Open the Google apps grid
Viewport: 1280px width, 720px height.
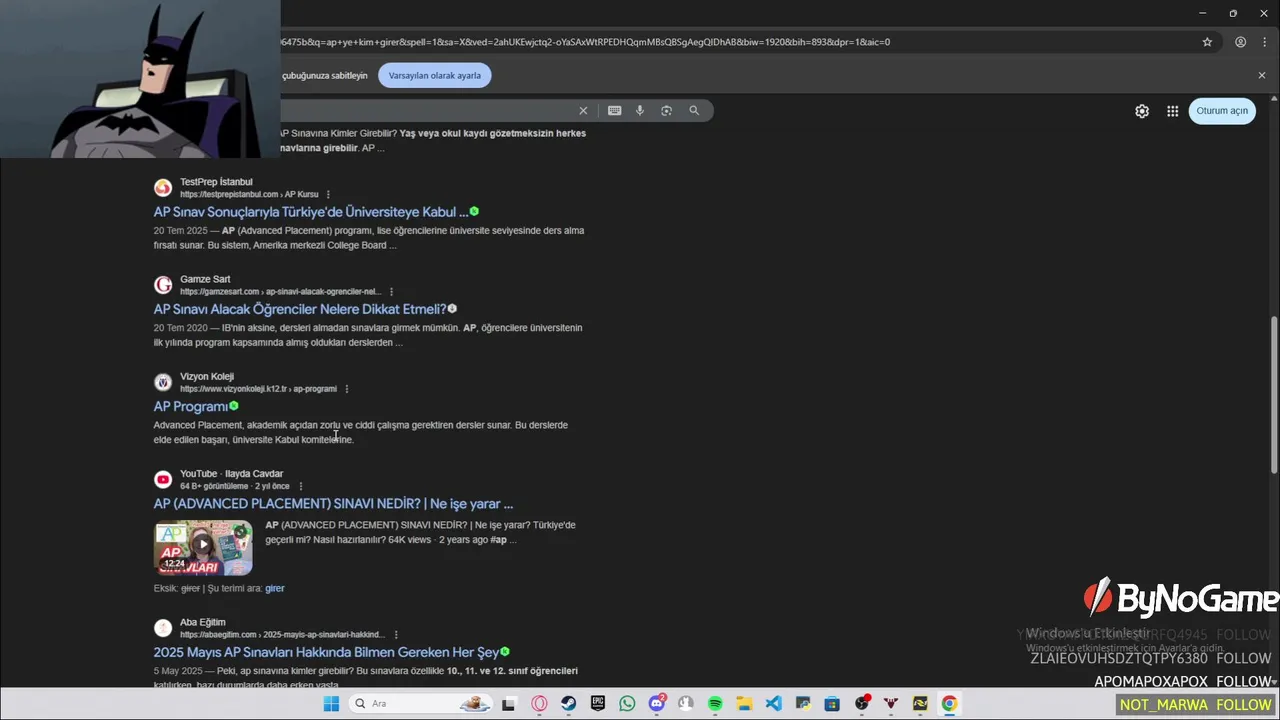point(1172,111)
